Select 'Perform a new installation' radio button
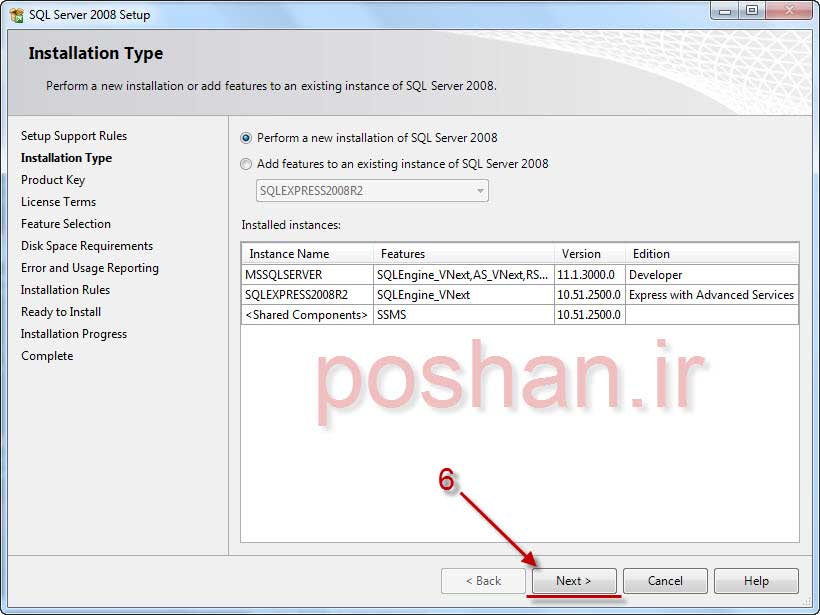This screenshot has height=615, width=820. coord(247,138)
